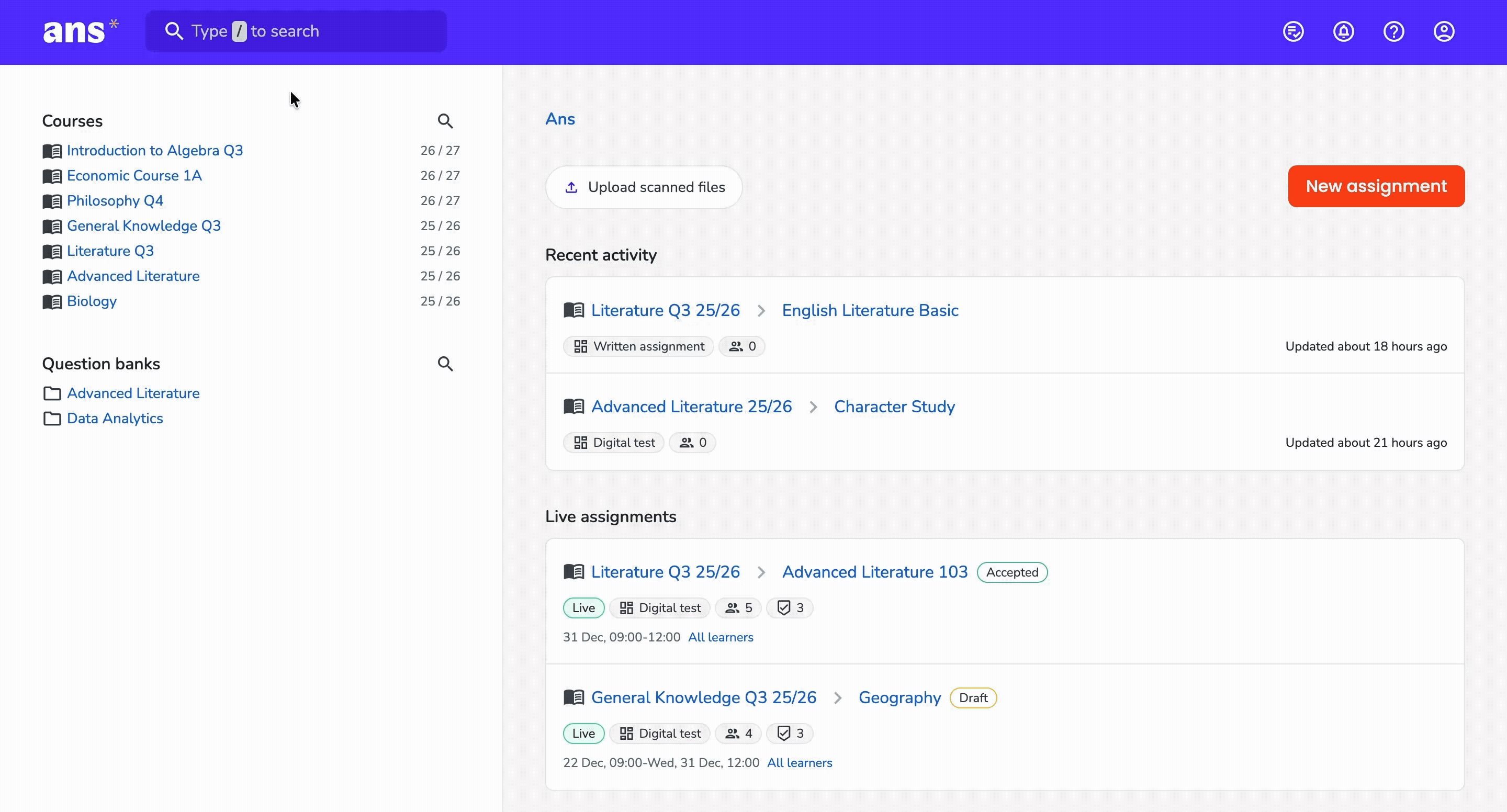
Task: Open Advanced Literature course in Courses list
Action: [133, 276]
